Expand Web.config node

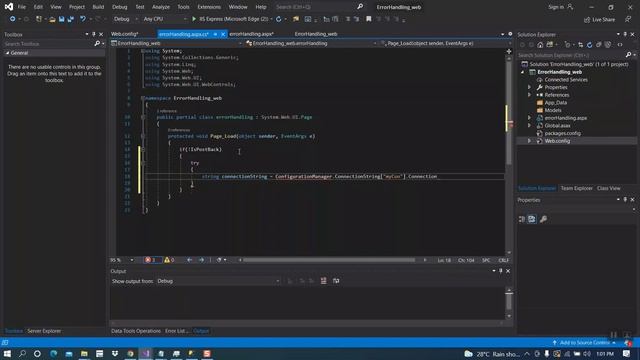click(529, 141)
